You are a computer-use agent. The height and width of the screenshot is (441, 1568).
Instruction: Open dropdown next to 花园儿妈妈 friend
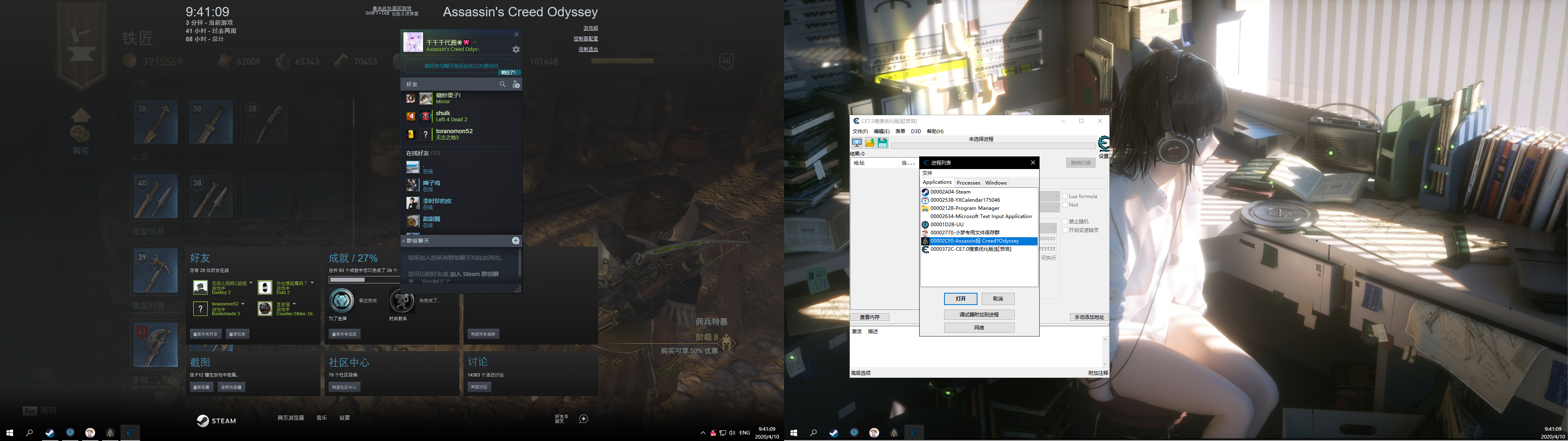251,283
